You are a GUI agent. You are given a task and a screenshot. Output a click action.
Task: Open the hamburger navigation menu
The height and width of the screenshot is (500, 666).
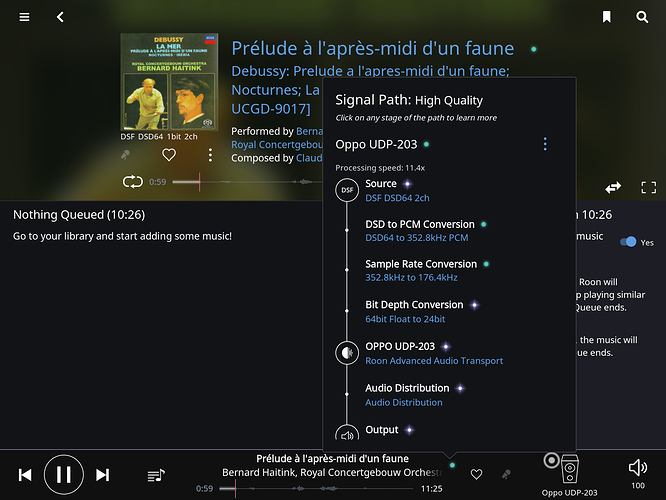point(24,17)
